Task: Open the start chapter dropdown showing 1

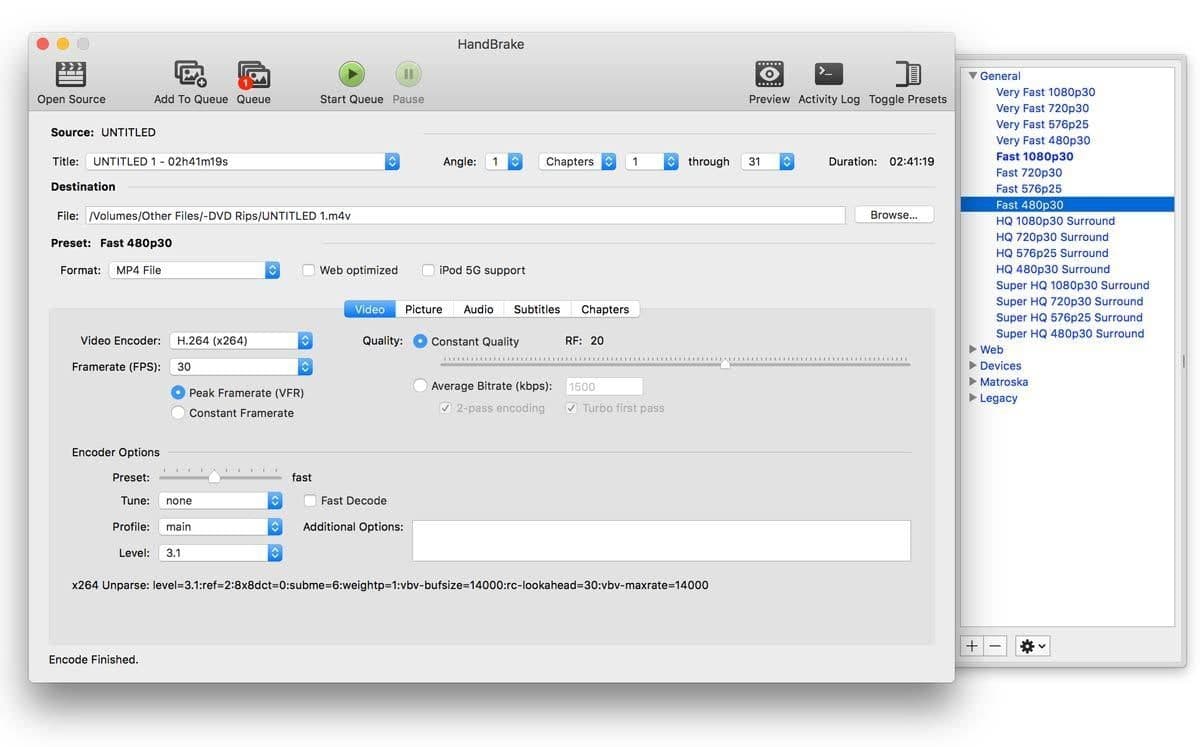Action: point(652,161)
